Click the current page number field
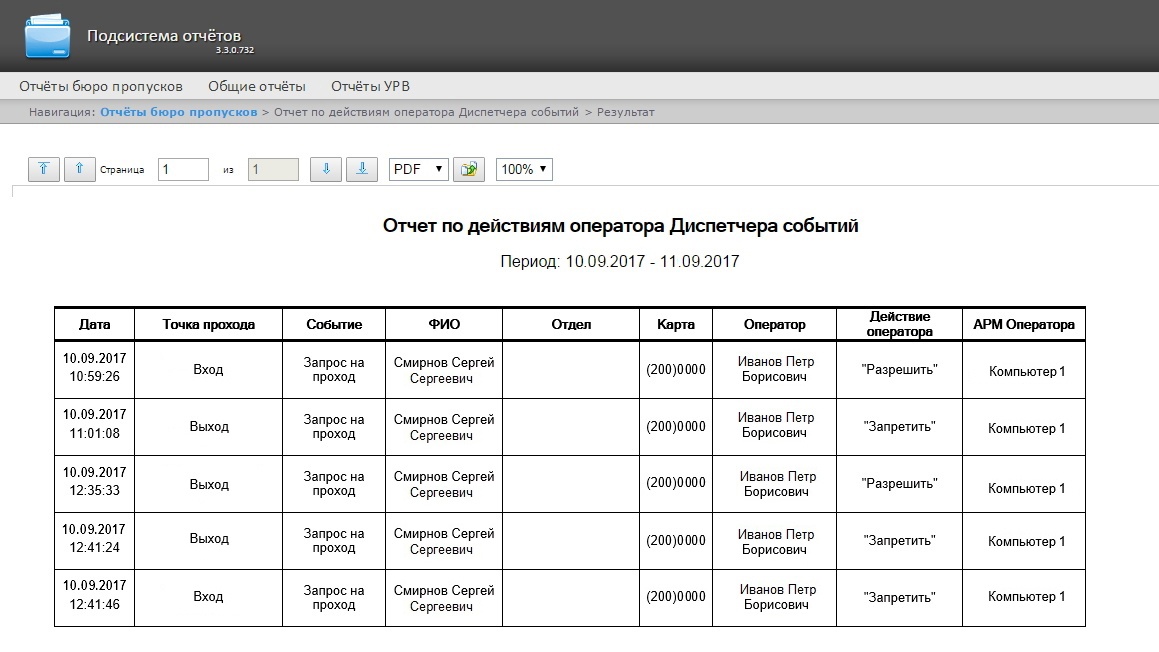This screenshot has width=1159, height=652. coord(183,170)
